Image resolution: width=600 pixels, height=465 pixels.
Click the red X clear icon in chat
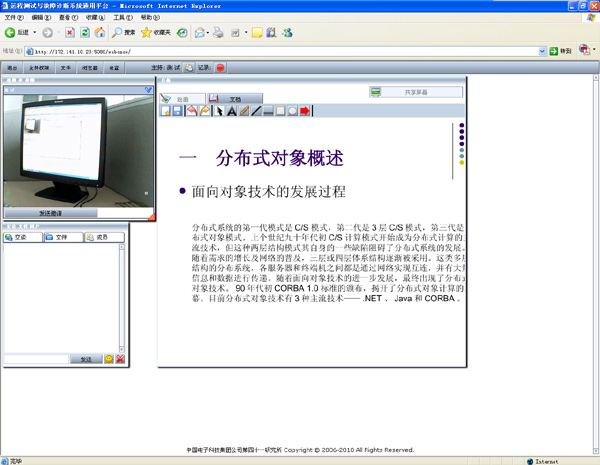point(120,359)
